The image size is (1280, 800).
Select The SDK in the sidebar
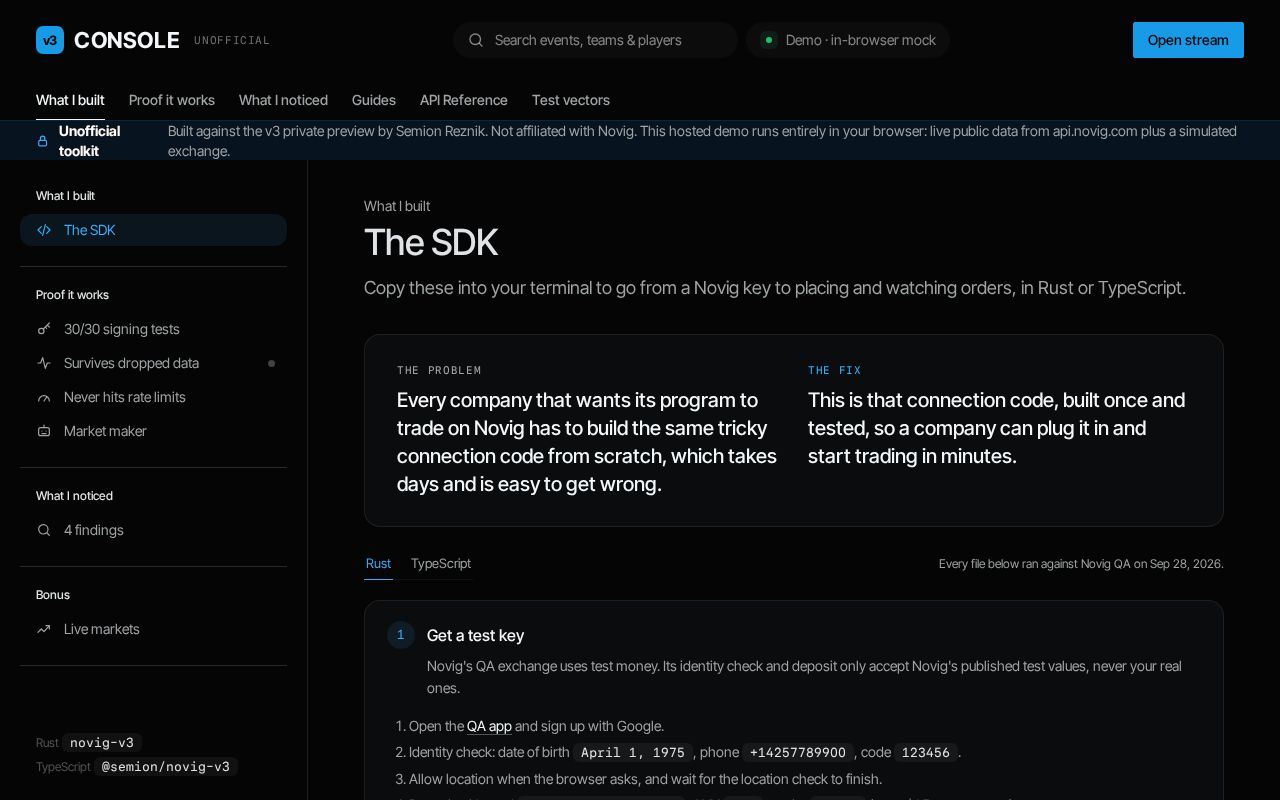[153, 230]
